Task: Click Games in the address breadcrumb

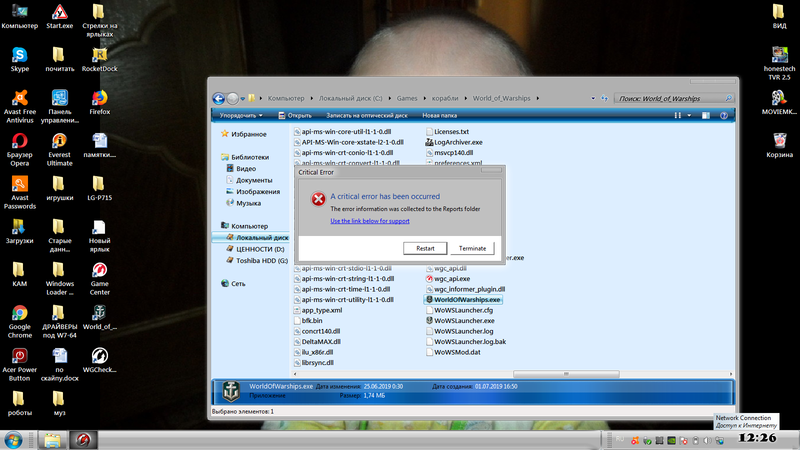Action: coord(407,98)
